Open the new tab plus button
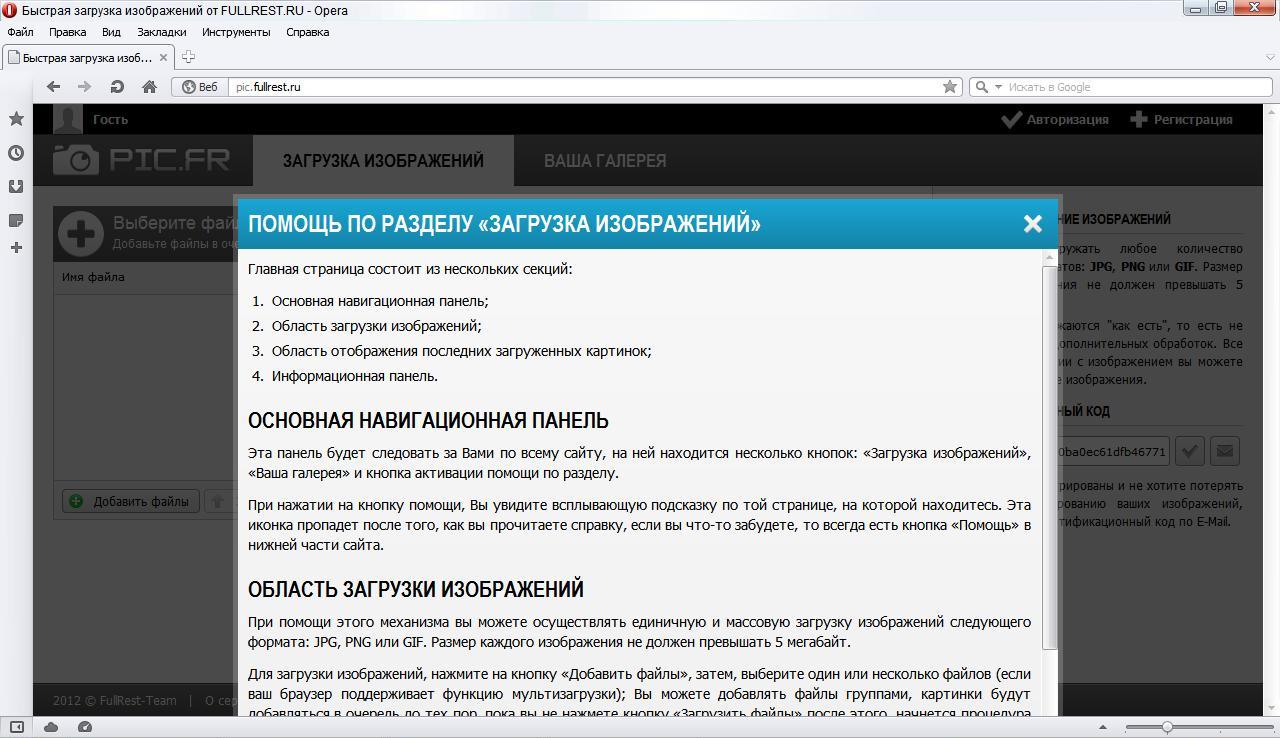 pos(188,57)
